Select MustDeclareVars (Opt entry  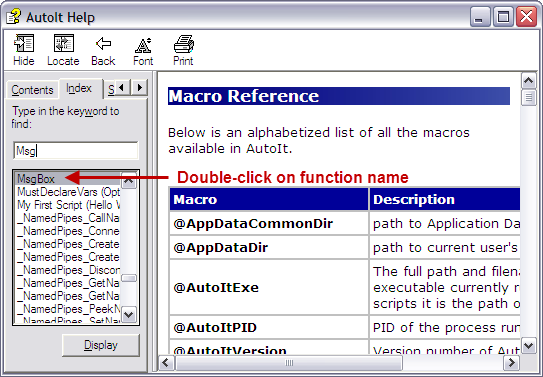[68, 192]
